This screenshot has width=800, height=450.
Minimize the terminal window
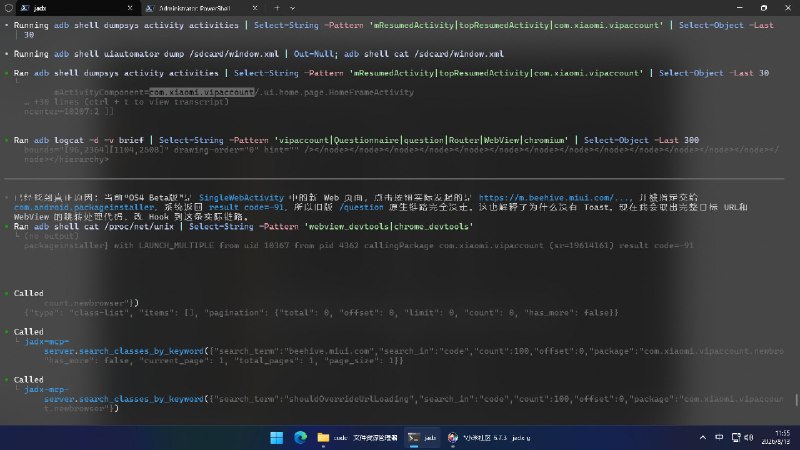click(740, 8)
